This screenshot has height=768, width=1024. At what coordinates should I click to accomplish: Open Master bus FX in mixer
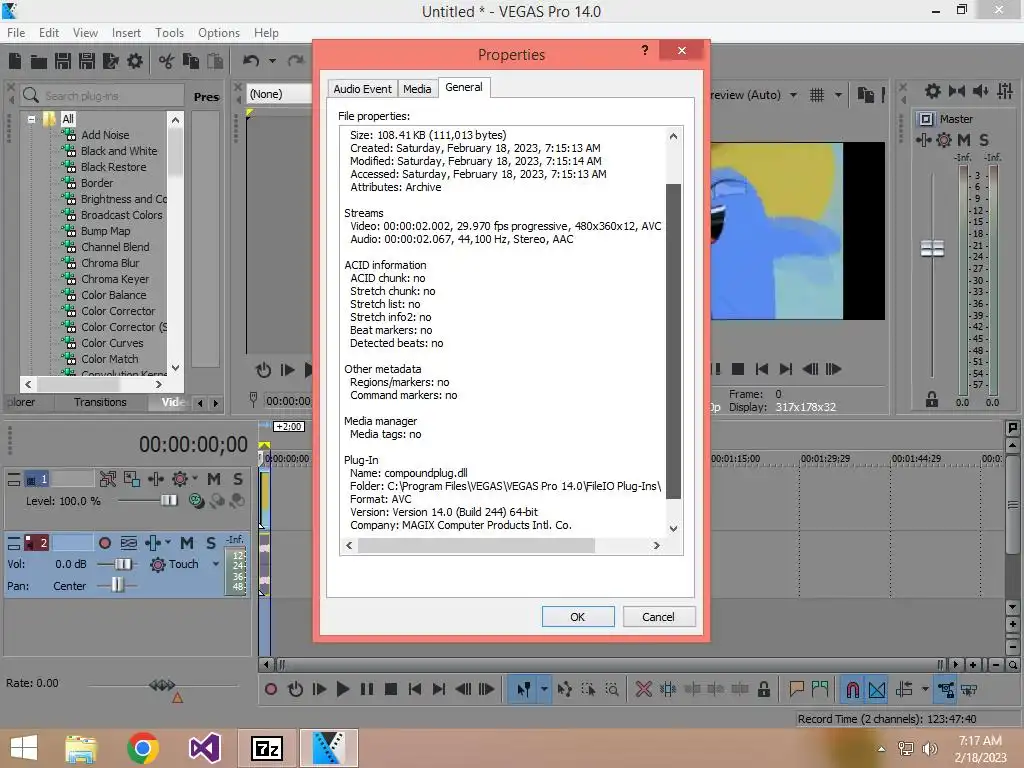(x=923, y=140)
